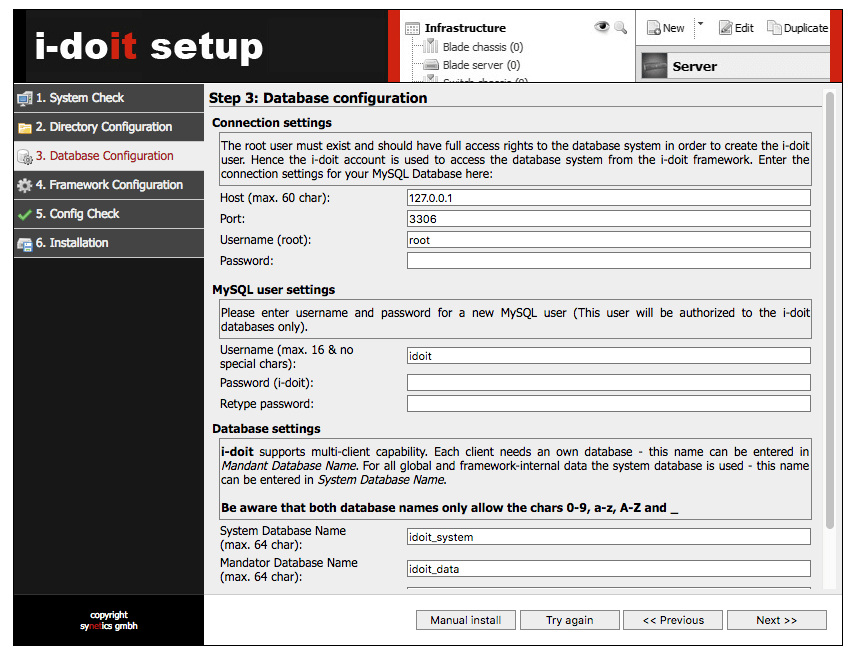The image size is (857, 656).
Task: Click the Manual install button
Action: click(466, 620)
